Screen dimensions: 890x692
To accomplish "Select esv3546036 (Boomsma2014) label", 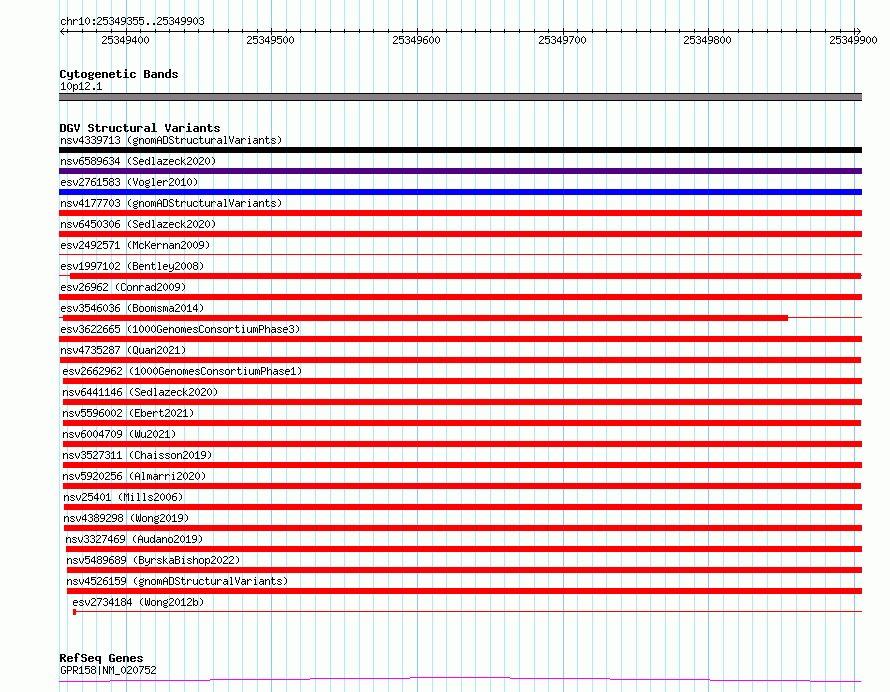I will coord(132,308).
